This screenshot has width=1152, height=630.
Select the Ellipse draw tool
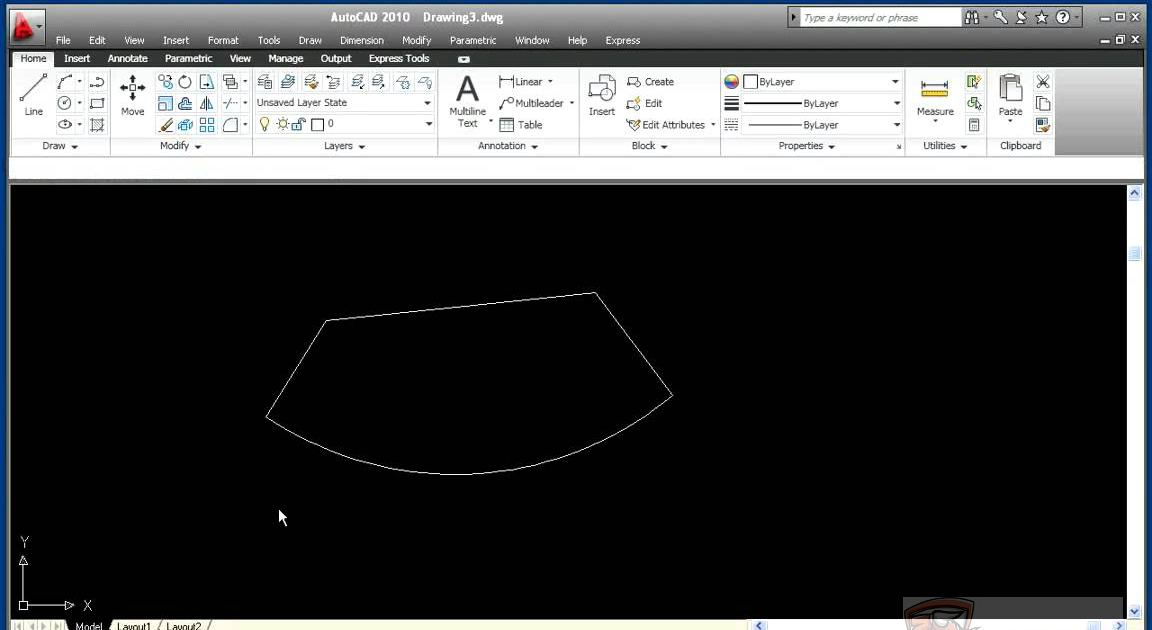click(65, 124)
